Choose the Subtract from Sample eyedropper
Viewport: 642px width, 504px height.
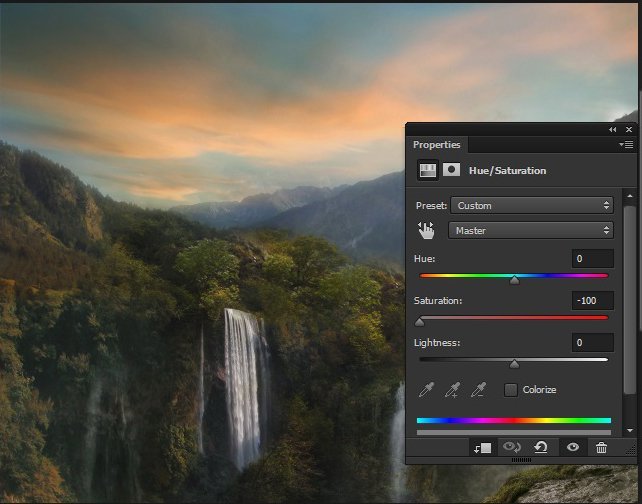click(480, 389)
